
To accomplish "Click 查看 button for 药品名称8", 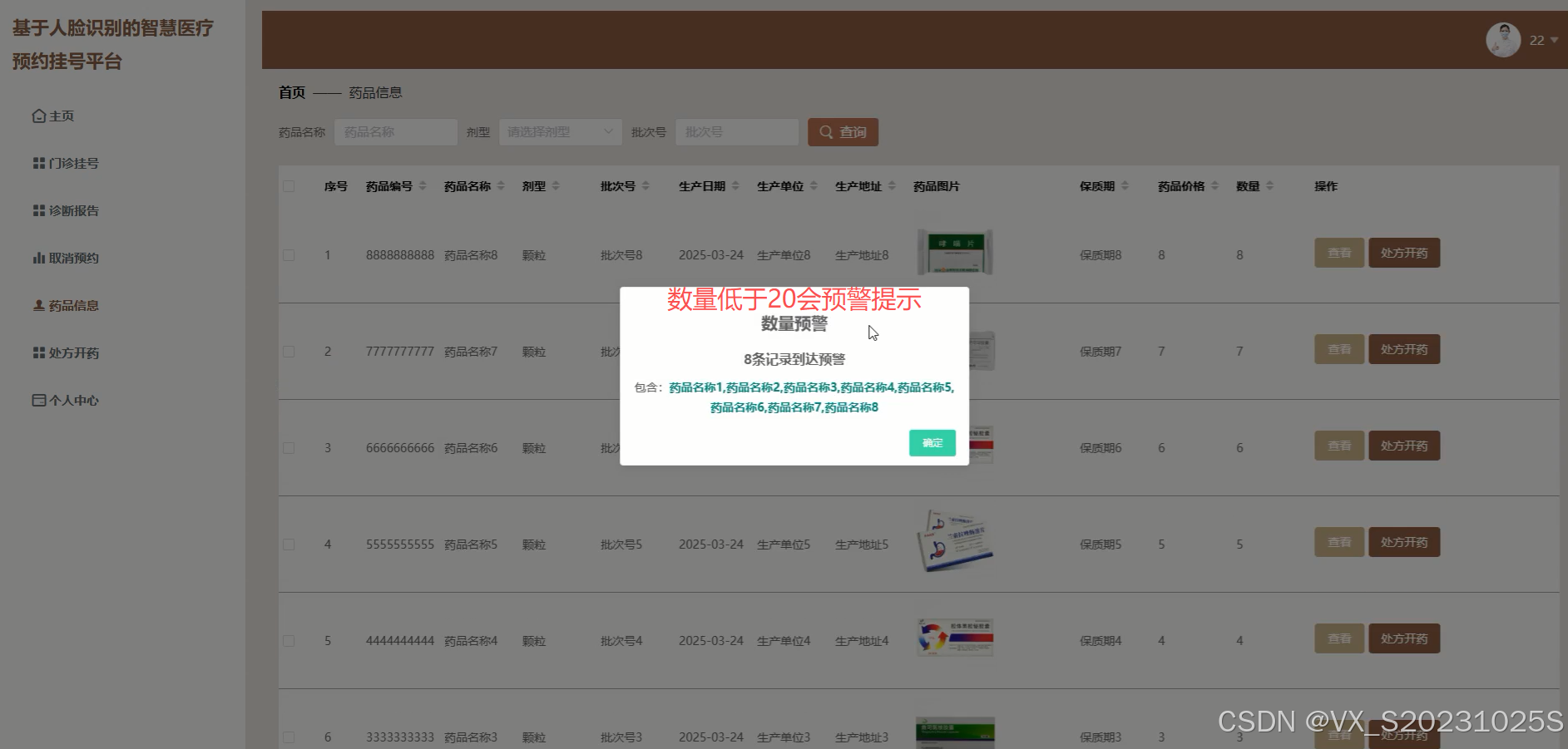I will [1339, 253].
